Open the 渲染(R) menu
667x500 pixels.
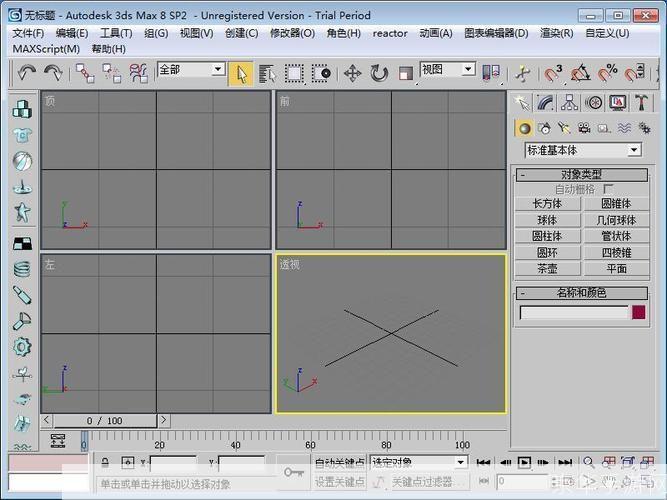click(557, 33)
